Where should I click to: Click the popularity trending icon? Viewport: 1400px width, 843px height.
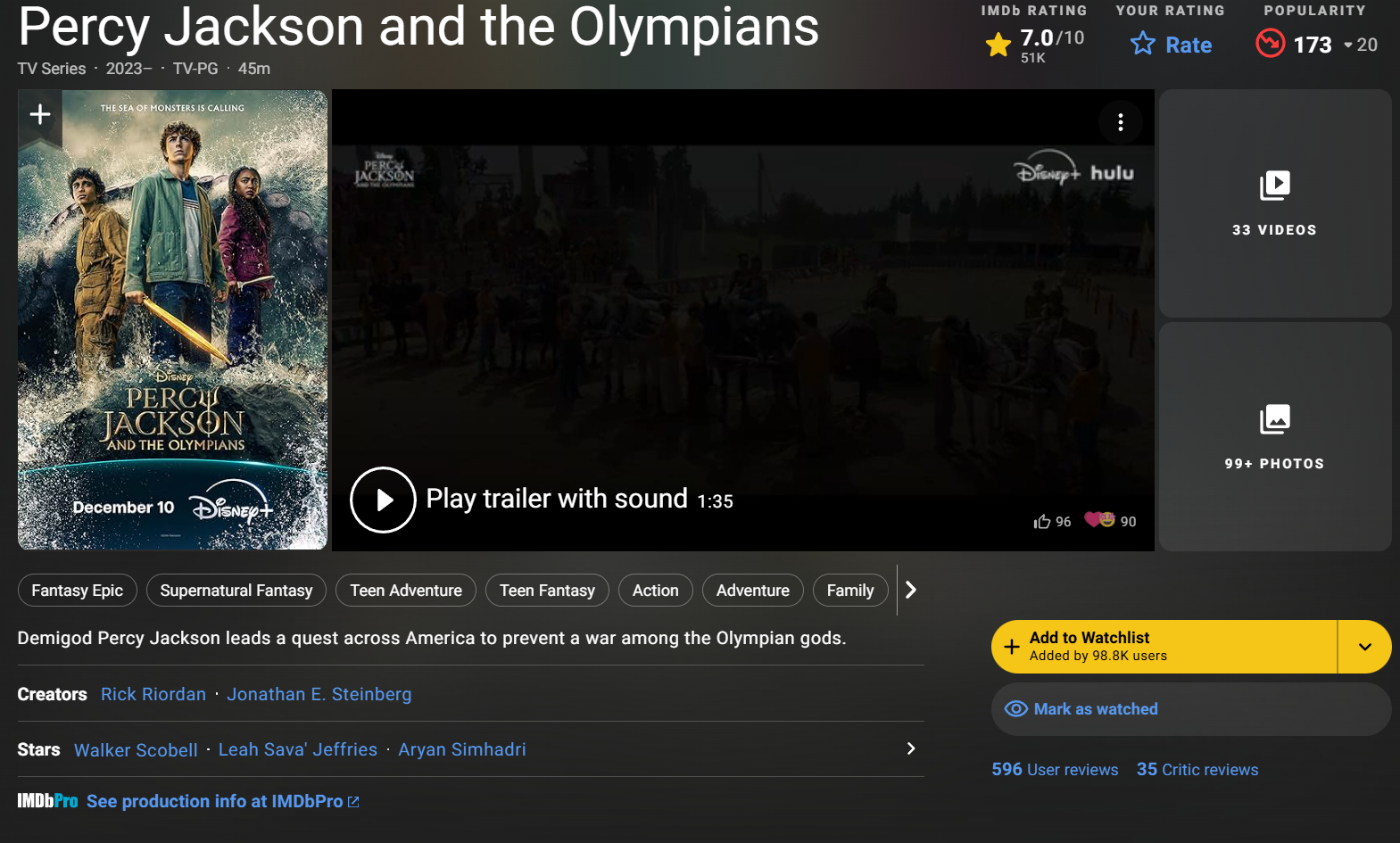(1270, 44)
